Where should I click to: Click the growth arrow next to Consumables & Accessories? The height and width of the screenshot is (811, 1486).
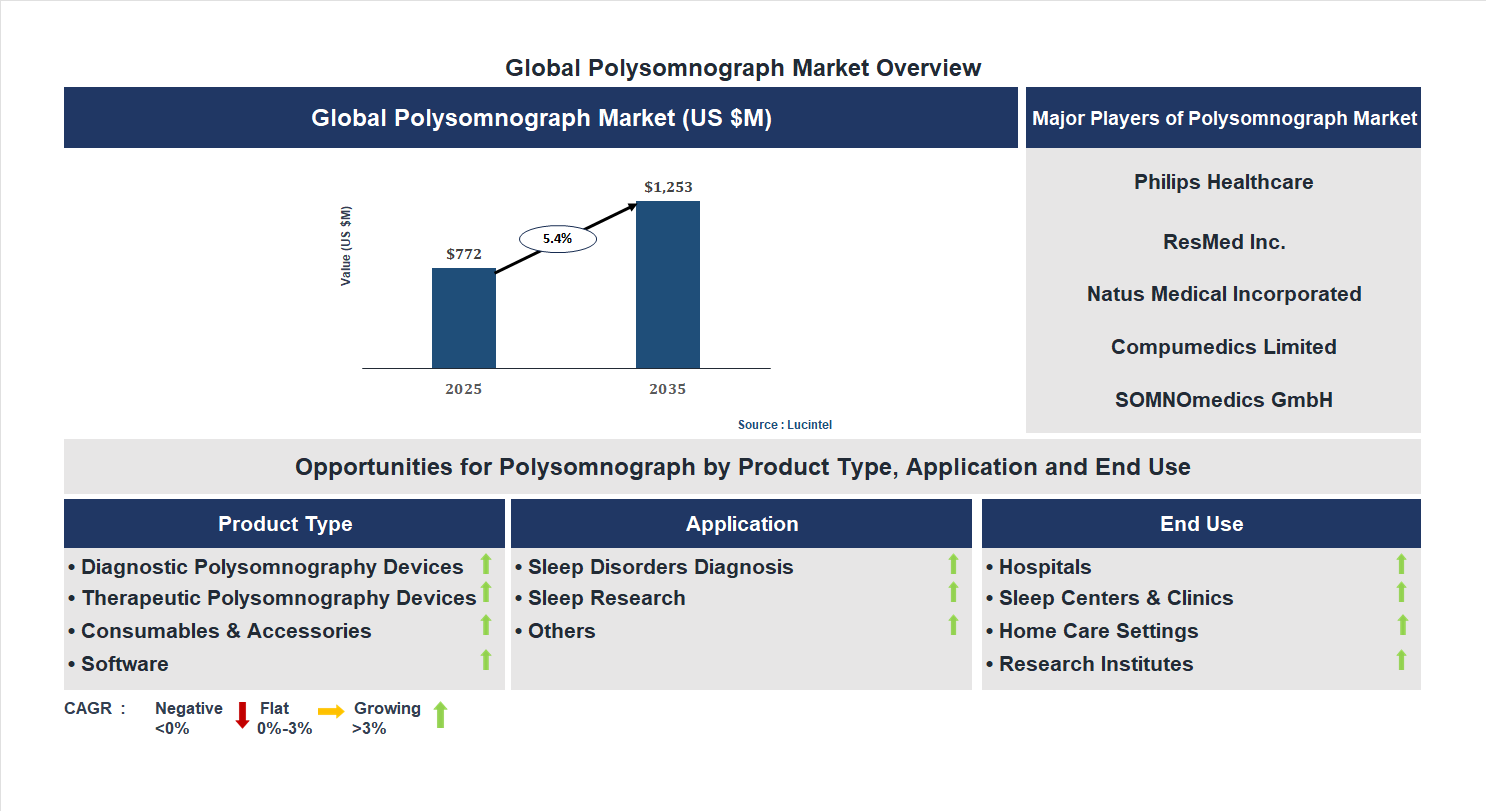(x=485, y=626)
